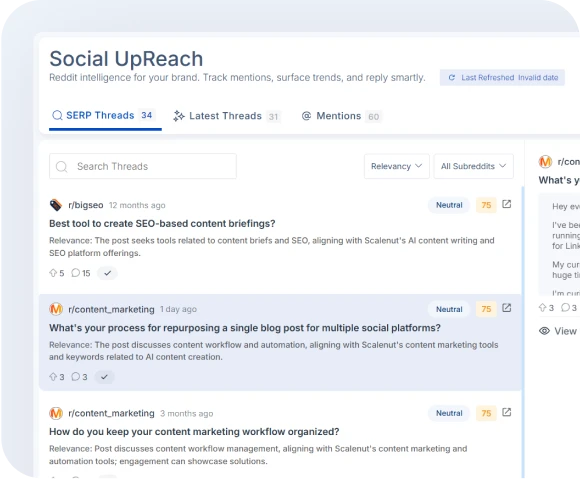Click the SERP Threads magnifier tab icon
The width and height of the screenshot is (580, 479).
[x=57, y=115]
